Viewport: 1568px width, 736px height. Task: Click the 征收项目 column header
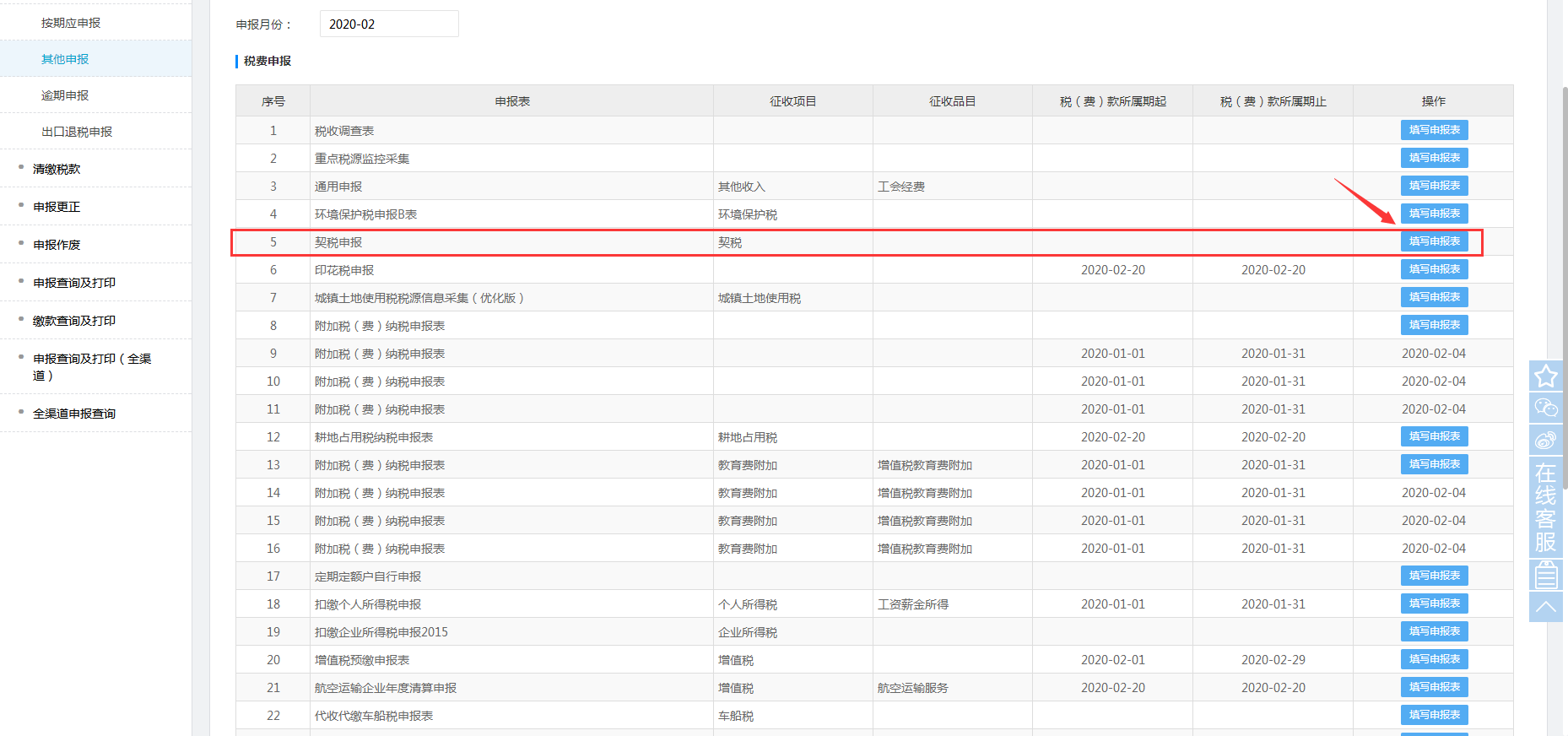[x=793, y=101]
